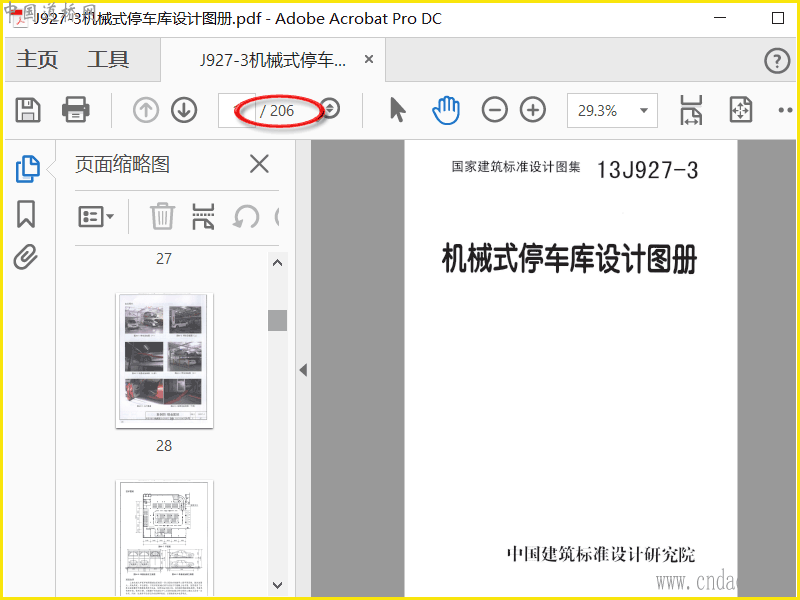
Task: Zoom out with the minus icon
Action: pos(494,110)
